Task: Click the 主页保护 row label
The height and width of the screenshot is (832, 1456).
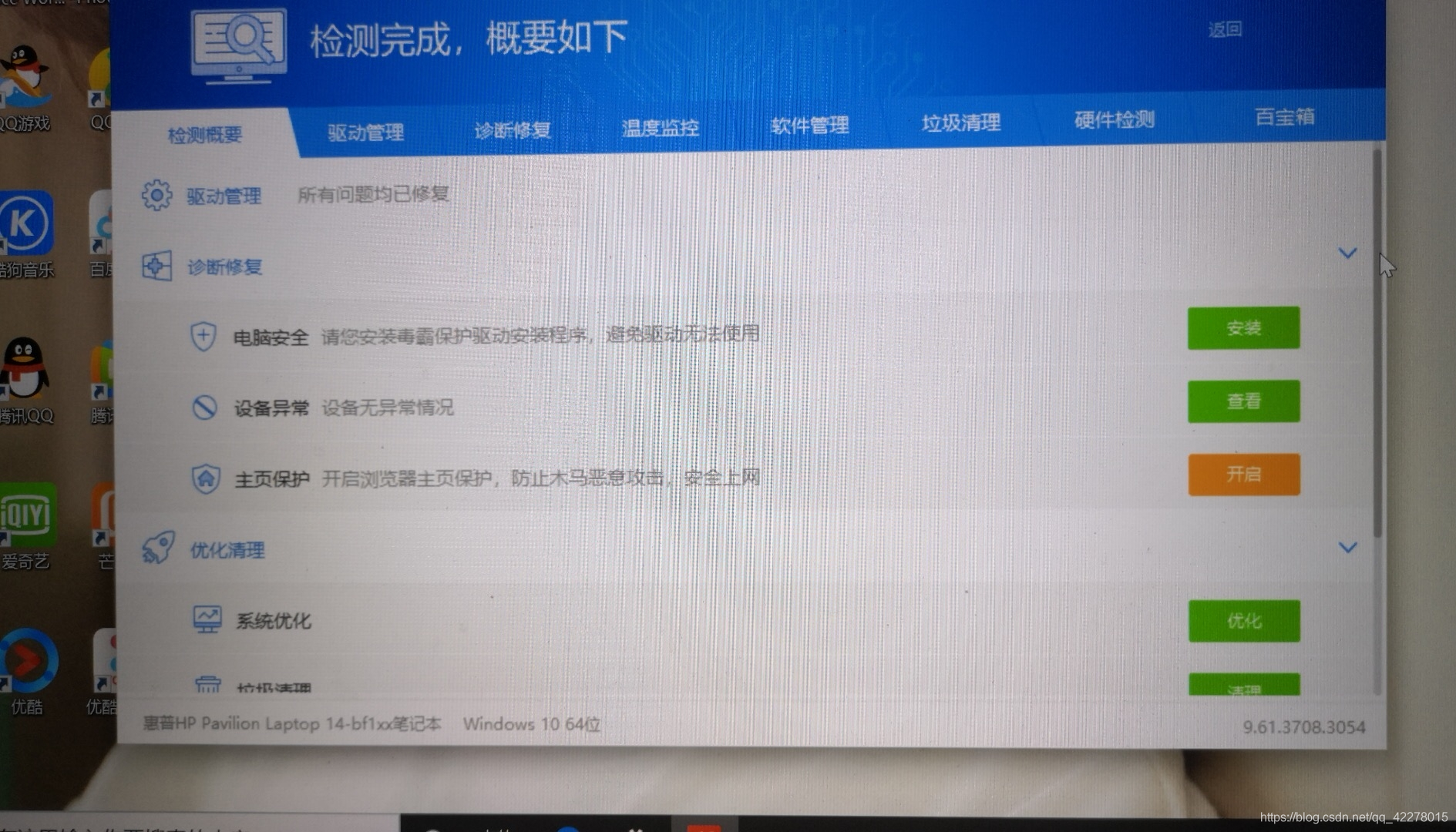Action: click(271, 479)
